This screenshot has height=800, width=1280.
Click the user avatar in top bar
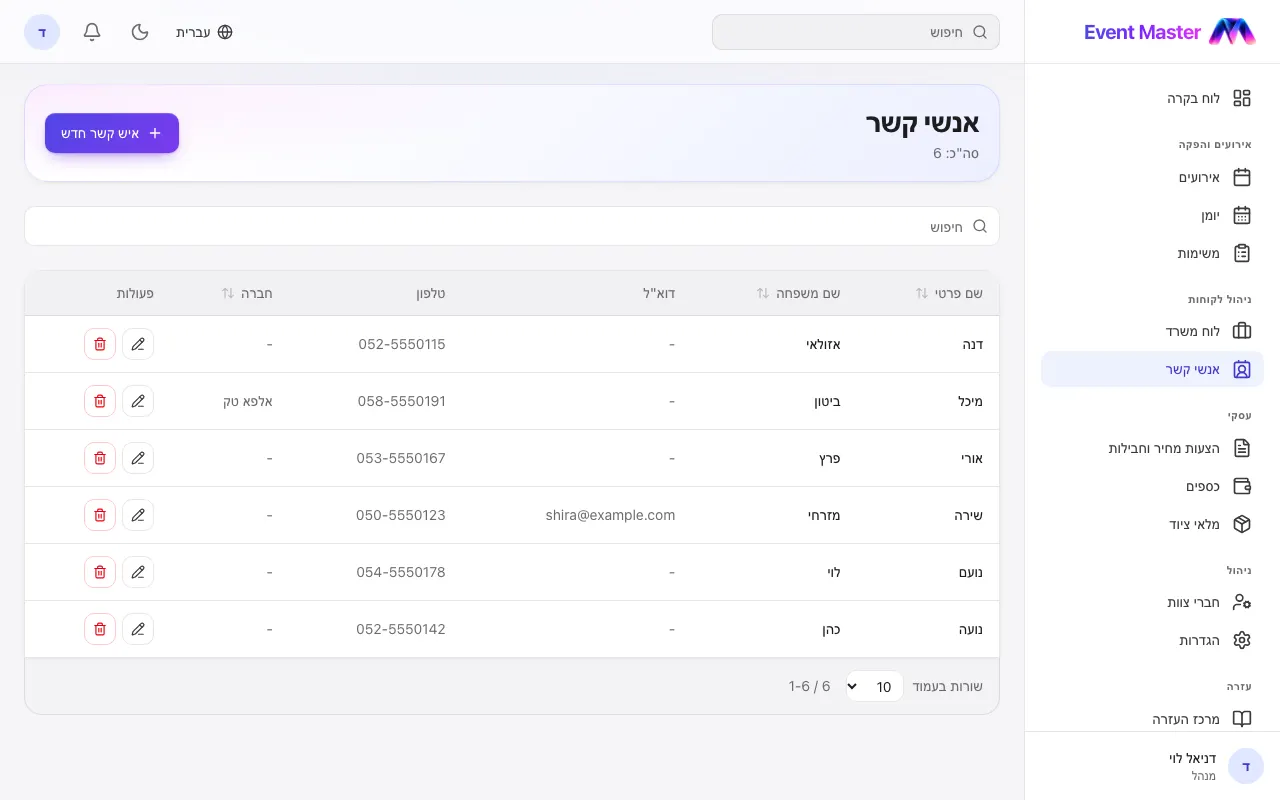pyautogui.click(x=42, y=32)
